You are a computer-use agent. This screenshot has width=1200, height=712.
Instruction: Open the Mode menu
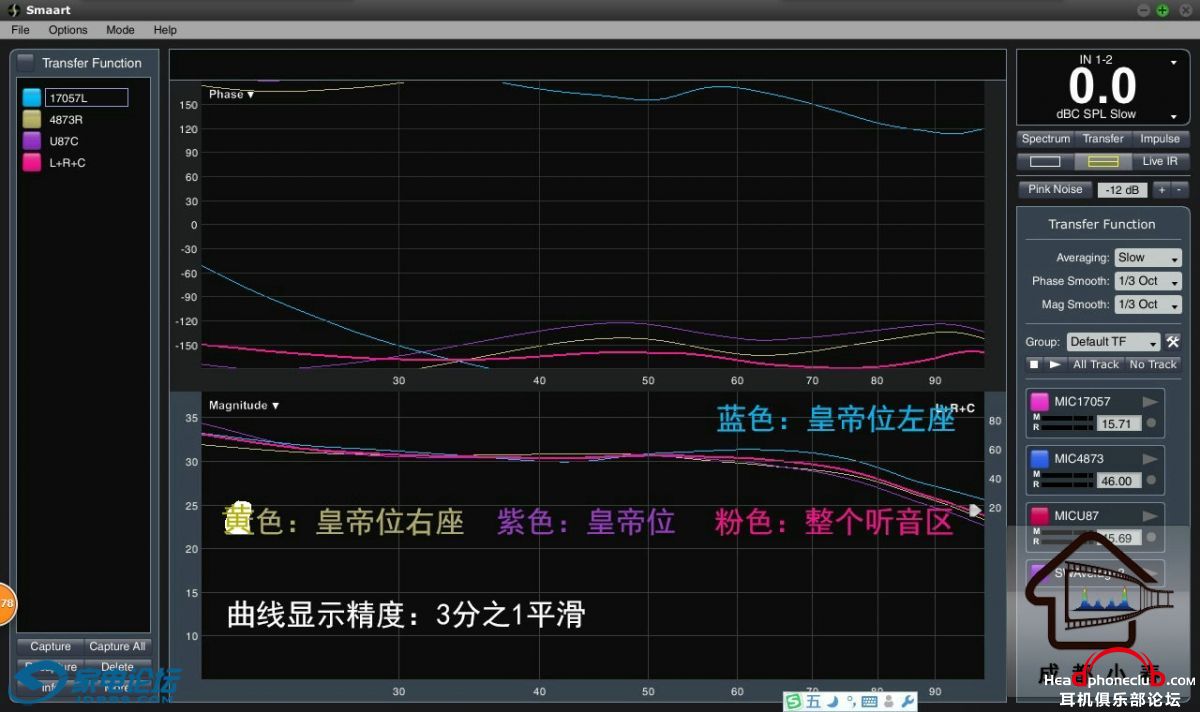click(x=120, y=30)
